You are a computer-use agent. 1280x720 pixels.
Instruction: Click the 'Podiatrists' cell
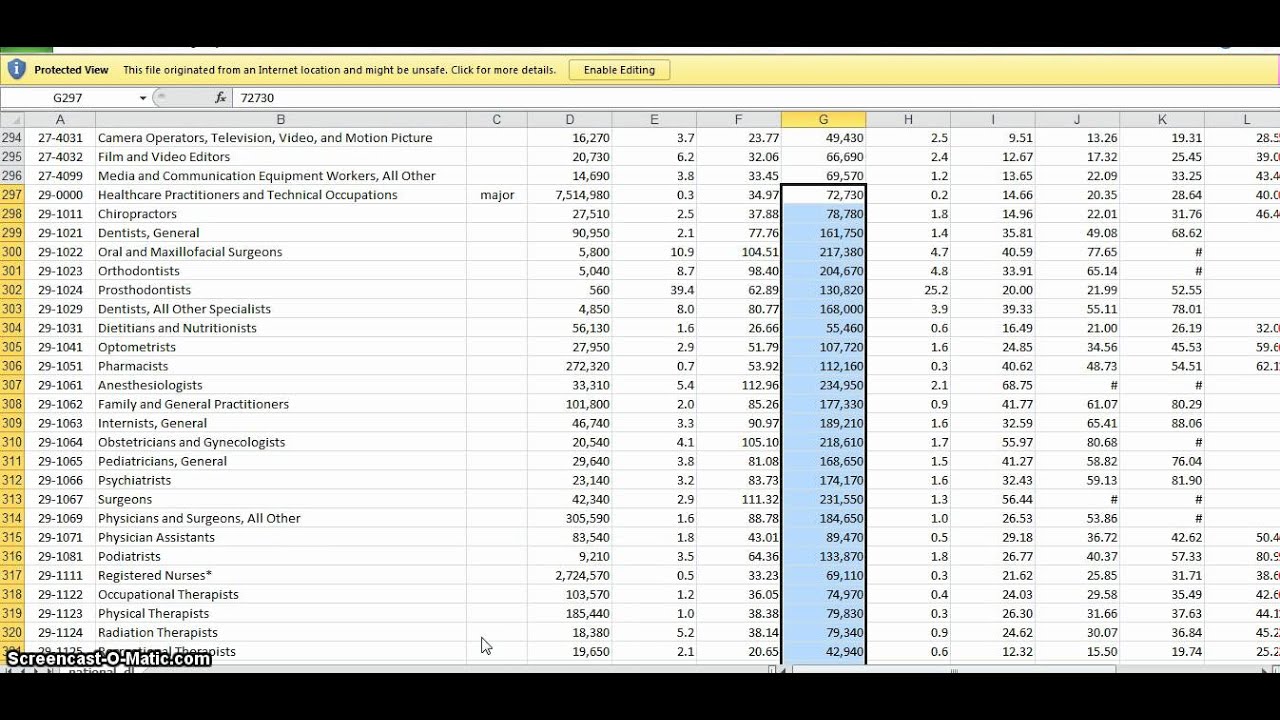point(281,556)
